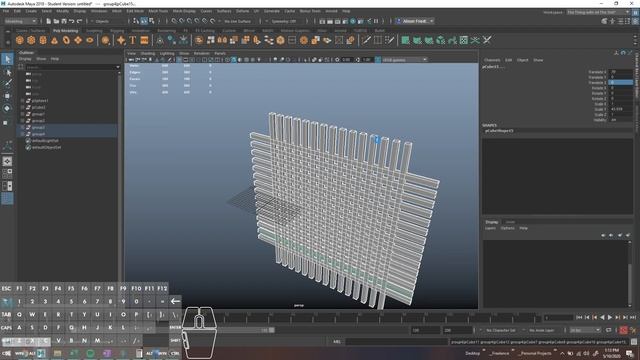This screenshot has width=640, height=360.
Task: Activate the Select tool in the toolbox
Action: [7, 59]
